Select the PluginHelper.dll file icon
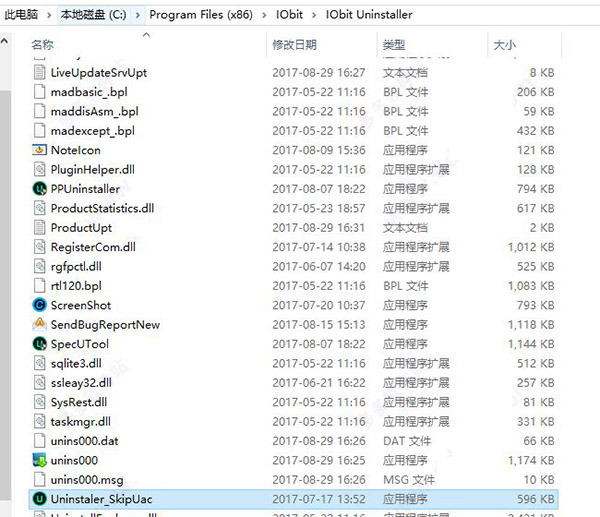 39,170
